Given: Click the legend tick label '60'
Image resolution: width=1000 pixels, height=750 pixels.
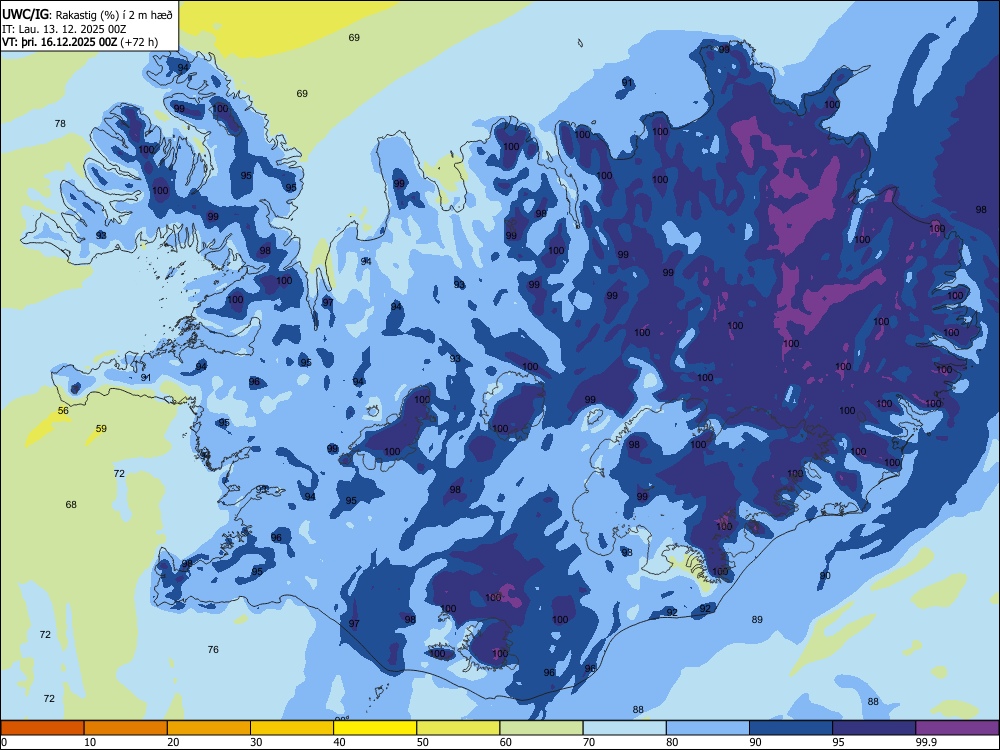Looking at the screenshot, I should 506,742.
